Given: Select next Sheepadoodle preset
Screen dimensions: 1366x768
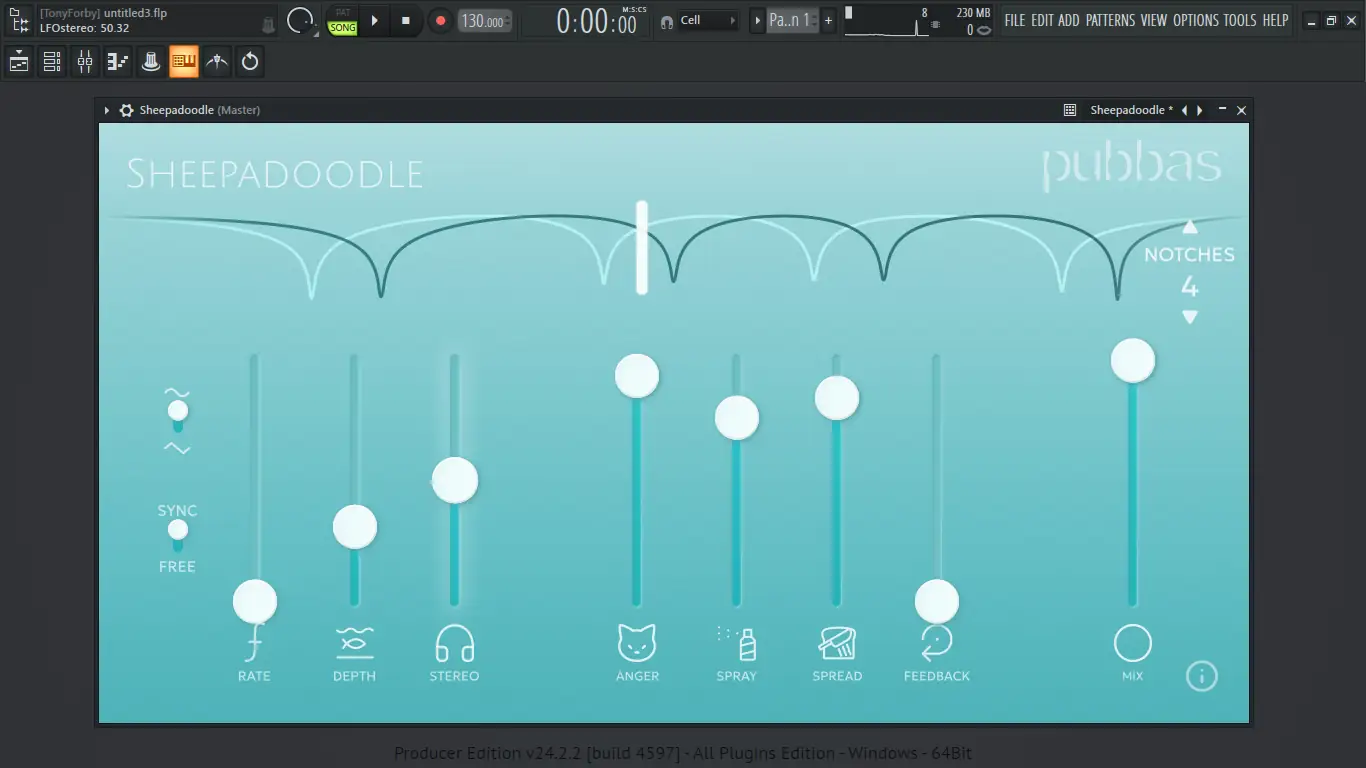Looking at the screenshot, I should click(1199, 110).
